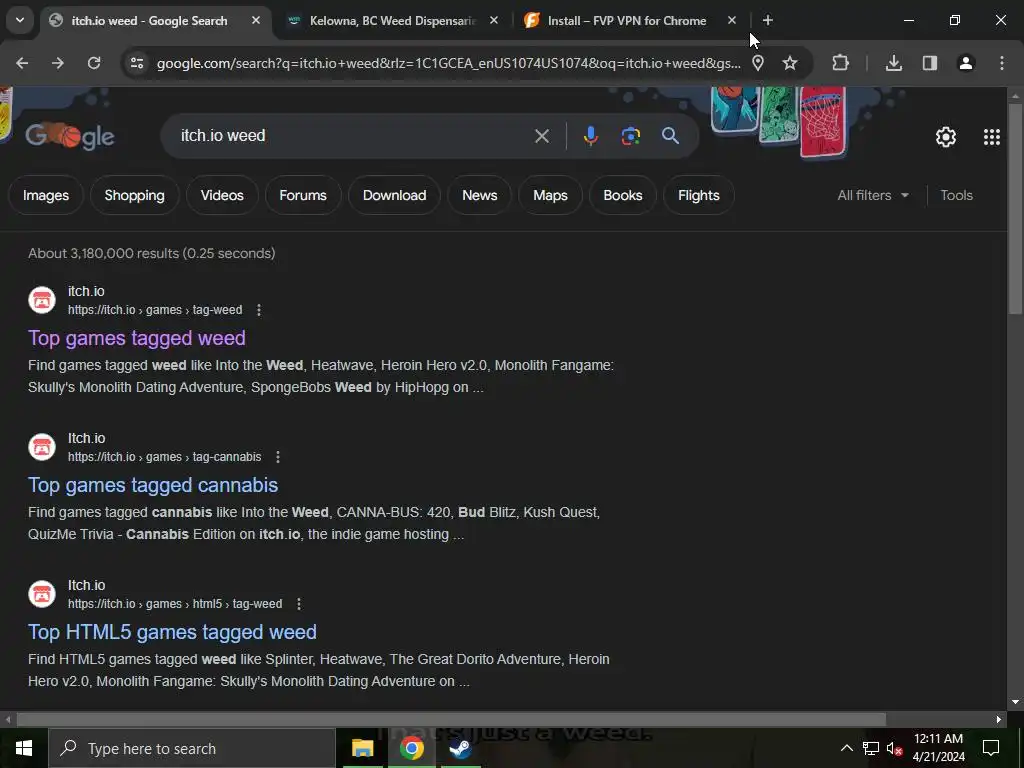Viewport: 1024px width, 768px height.
Task: Expand the All filters dropdown
Action: [x=873, y=195]
